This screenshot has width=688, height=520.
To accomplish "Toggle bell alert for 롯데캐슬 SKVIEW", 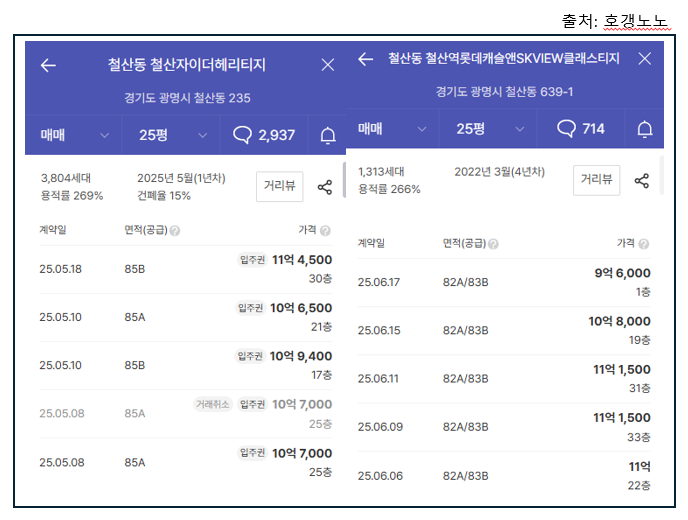I will pyautogui.click(x=645, y=129).
